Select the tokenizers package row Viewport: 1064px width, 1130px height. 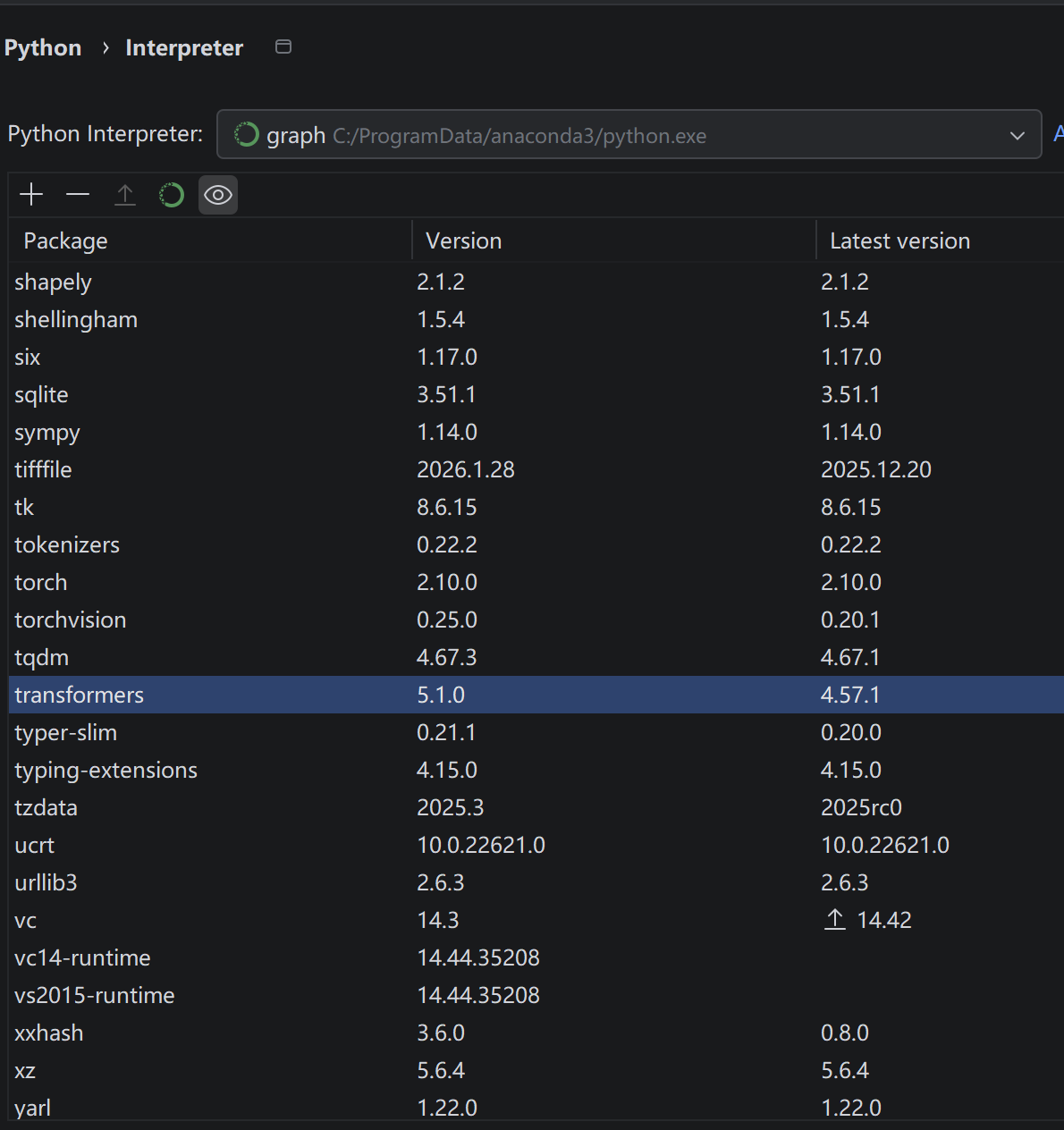pos(536,544)
